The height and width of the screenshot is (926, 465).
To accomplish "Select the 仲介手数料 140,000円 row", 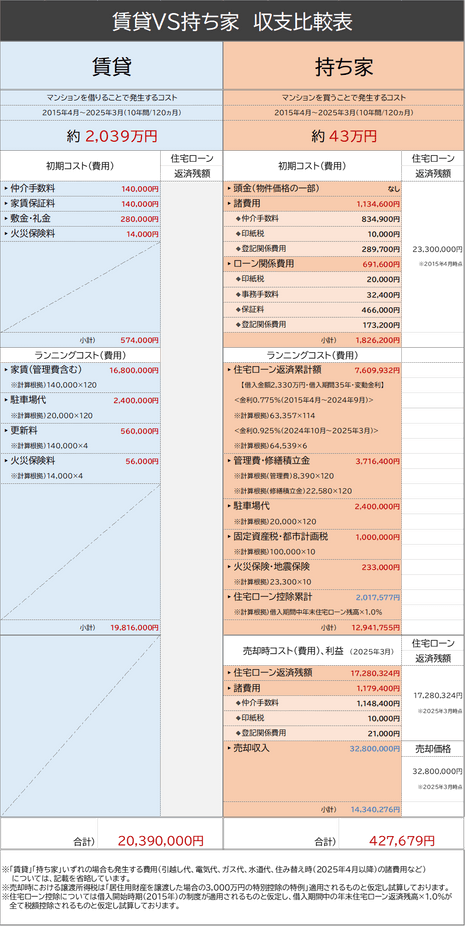I will point(80,188).
